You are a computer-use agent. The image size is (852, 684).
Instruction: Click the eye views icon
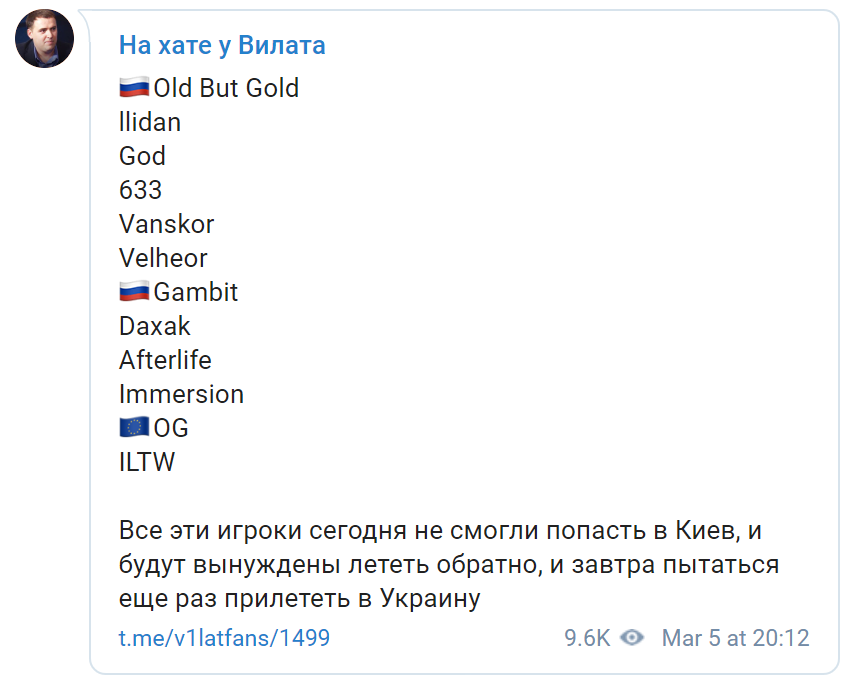coord(632,637)
